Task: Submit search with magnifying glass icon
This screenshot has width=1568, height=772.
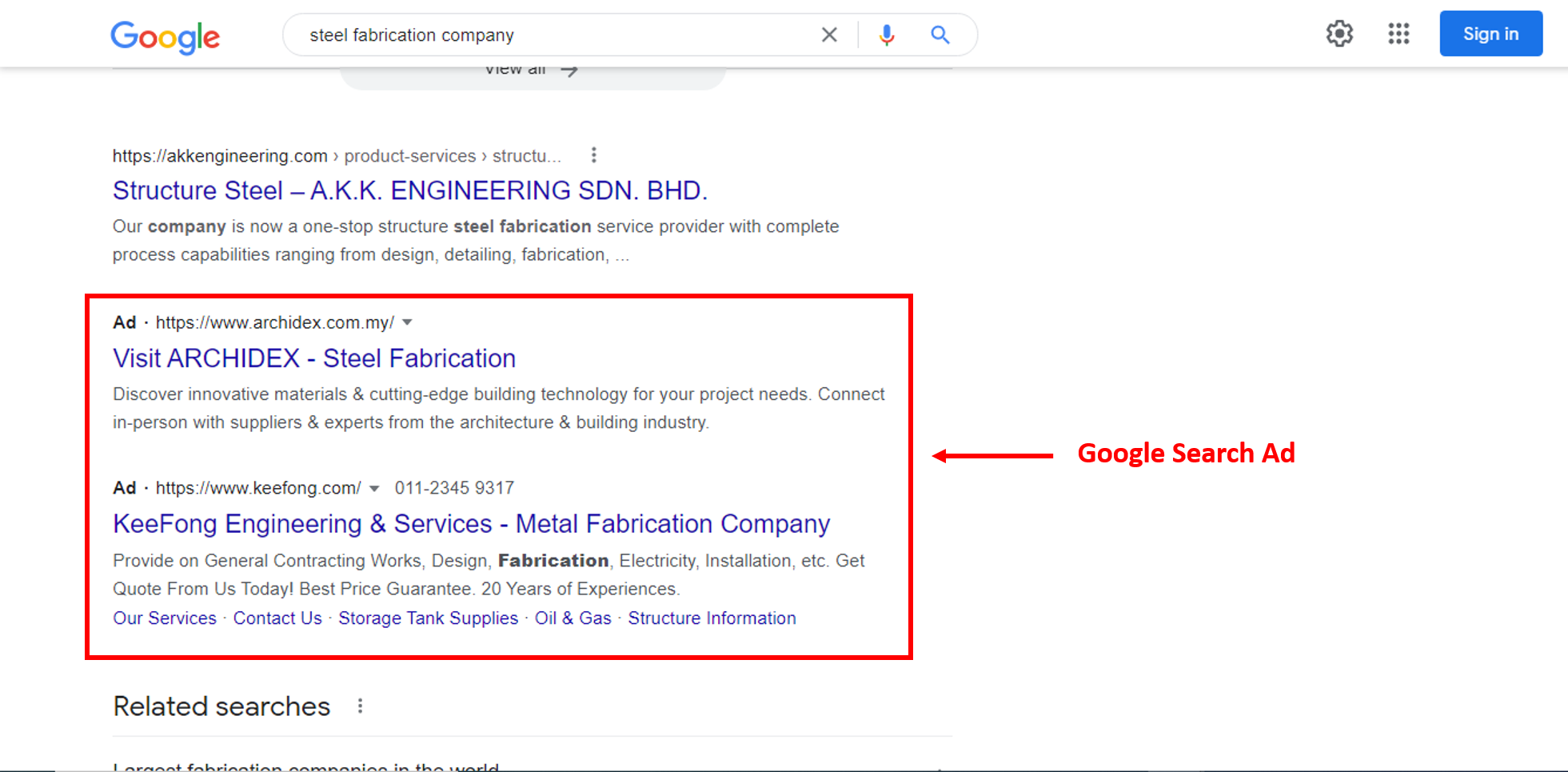Action: [940, 34]
